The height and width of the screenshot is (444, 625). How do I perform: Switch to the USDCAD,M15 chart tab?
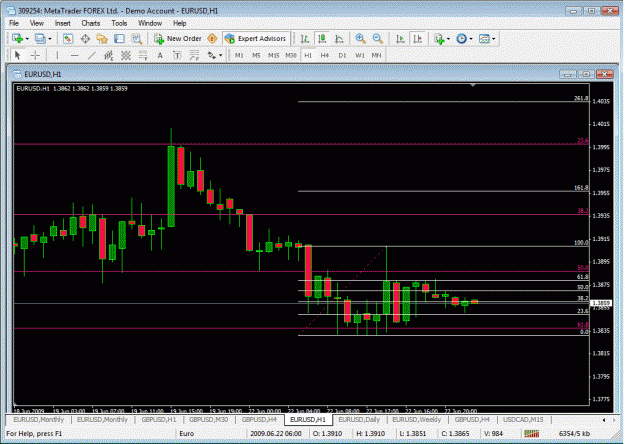pos(523,420)
